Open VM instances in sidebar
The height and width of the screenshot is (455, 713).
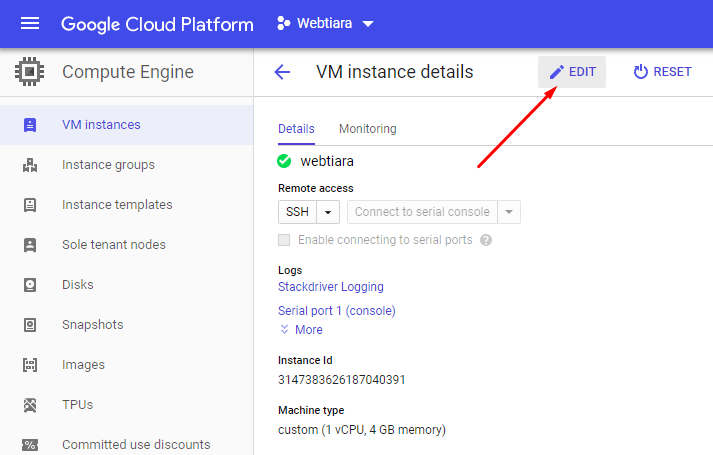pyautogui.click(x=126, y=125)
